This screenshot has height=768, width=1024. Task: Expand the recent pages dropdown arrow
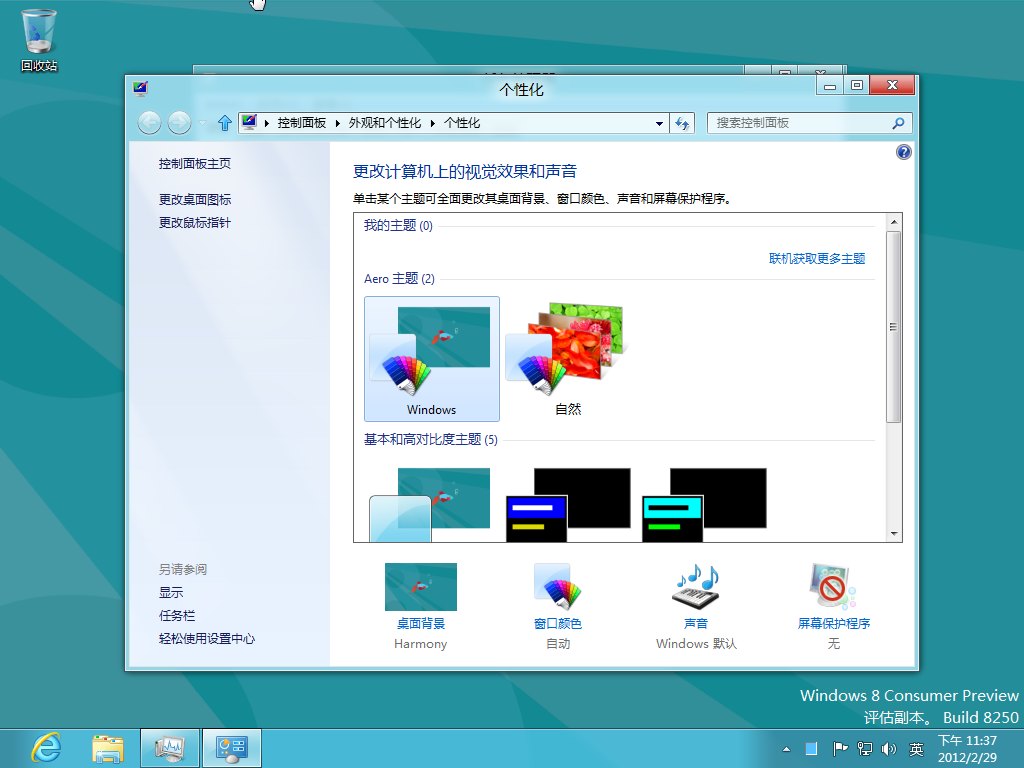pyautogui.click(x=203, y=123)
